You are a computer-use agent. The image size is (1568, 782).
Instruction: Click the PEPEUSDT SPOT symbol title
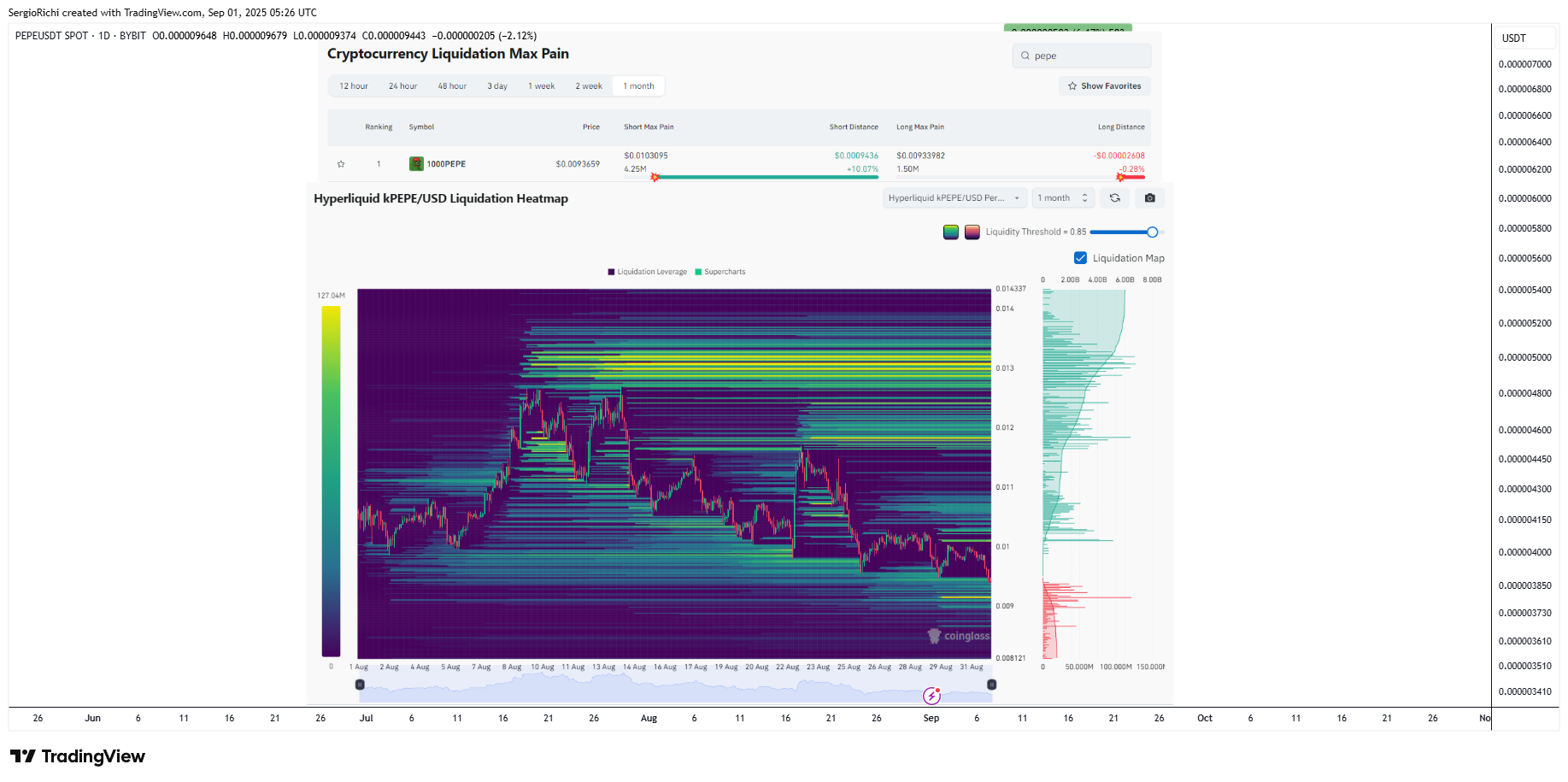(x=51, y=36)
